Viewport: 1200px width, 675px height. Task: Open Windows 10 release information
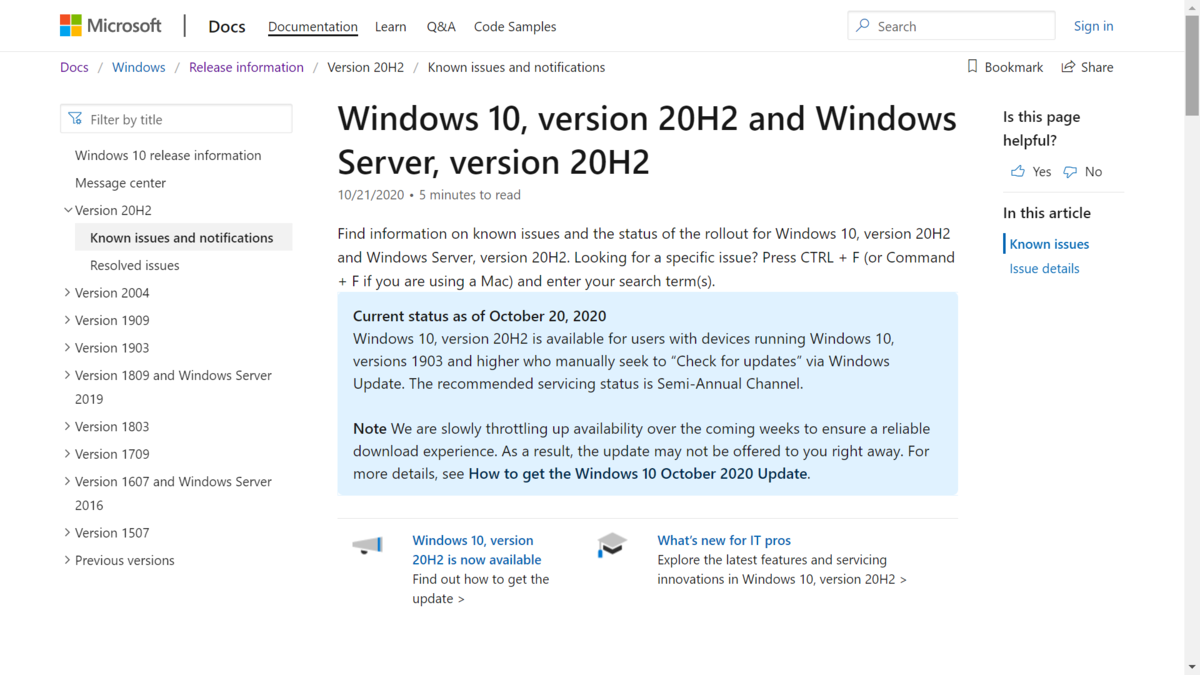168,155
